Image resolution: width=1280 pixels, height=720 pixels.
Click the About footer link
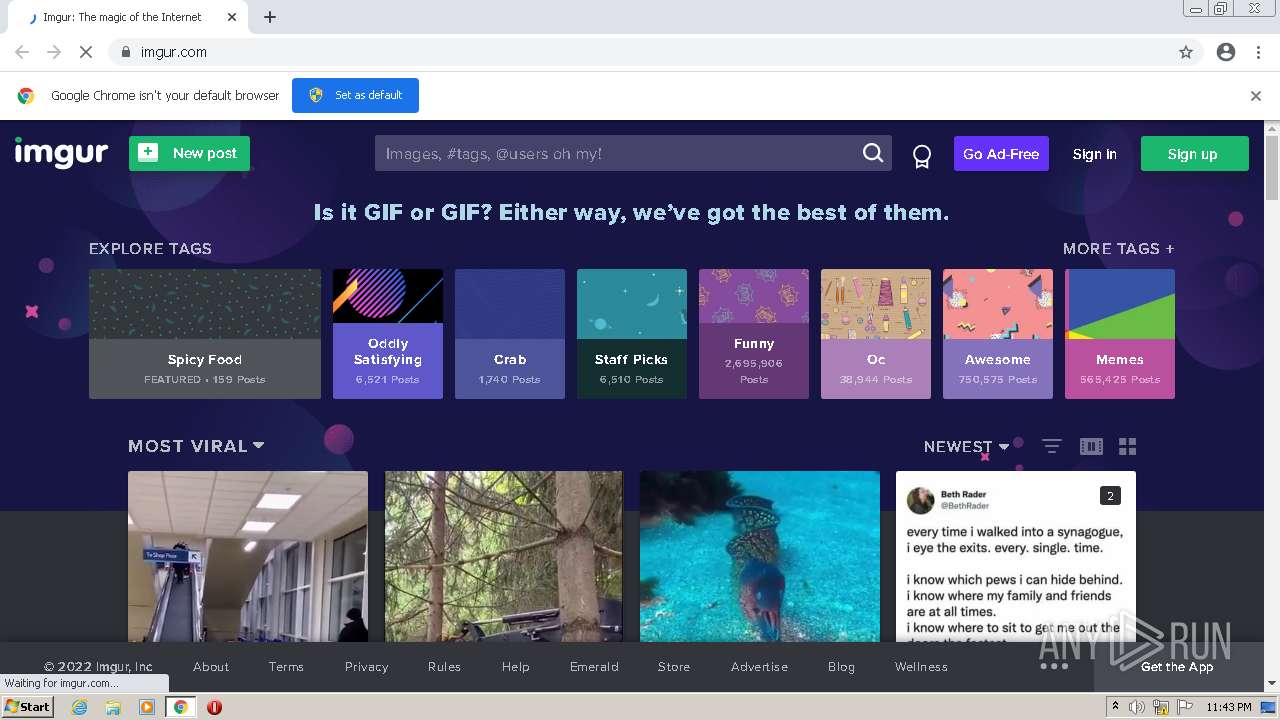click(211, 666)
